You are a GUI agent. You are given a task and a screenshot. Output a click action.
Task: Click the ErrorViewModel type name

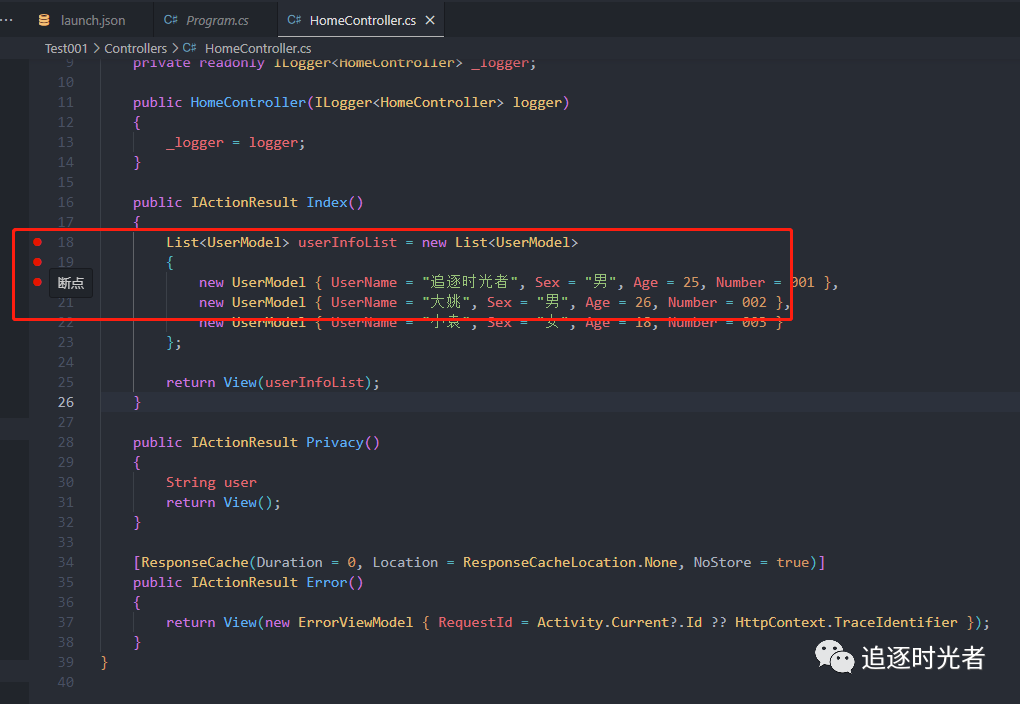(x=355, y=622)
